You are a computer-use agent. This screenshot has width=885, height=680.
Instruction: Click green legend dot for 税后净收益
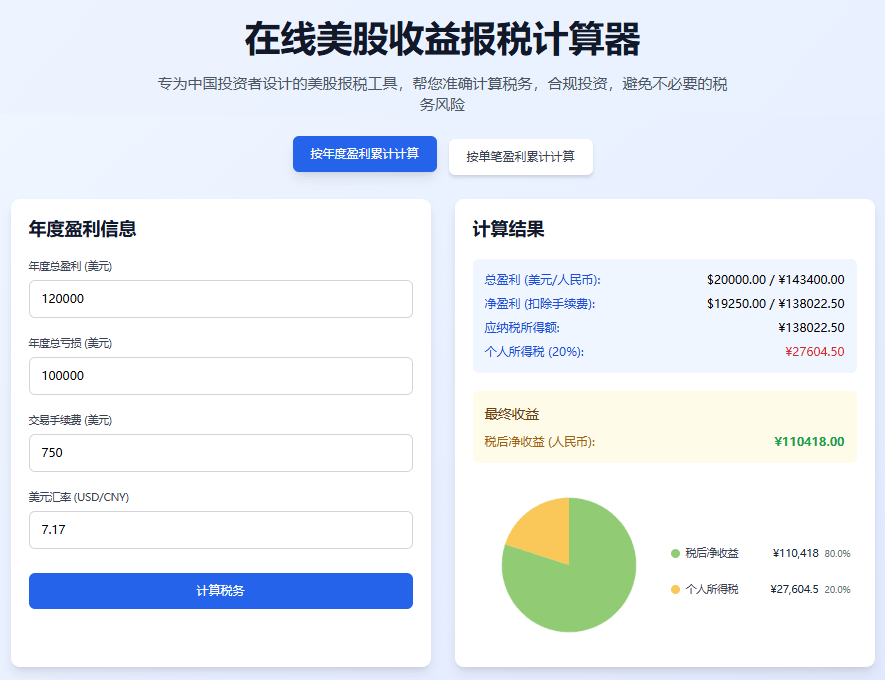coord(675,553)
